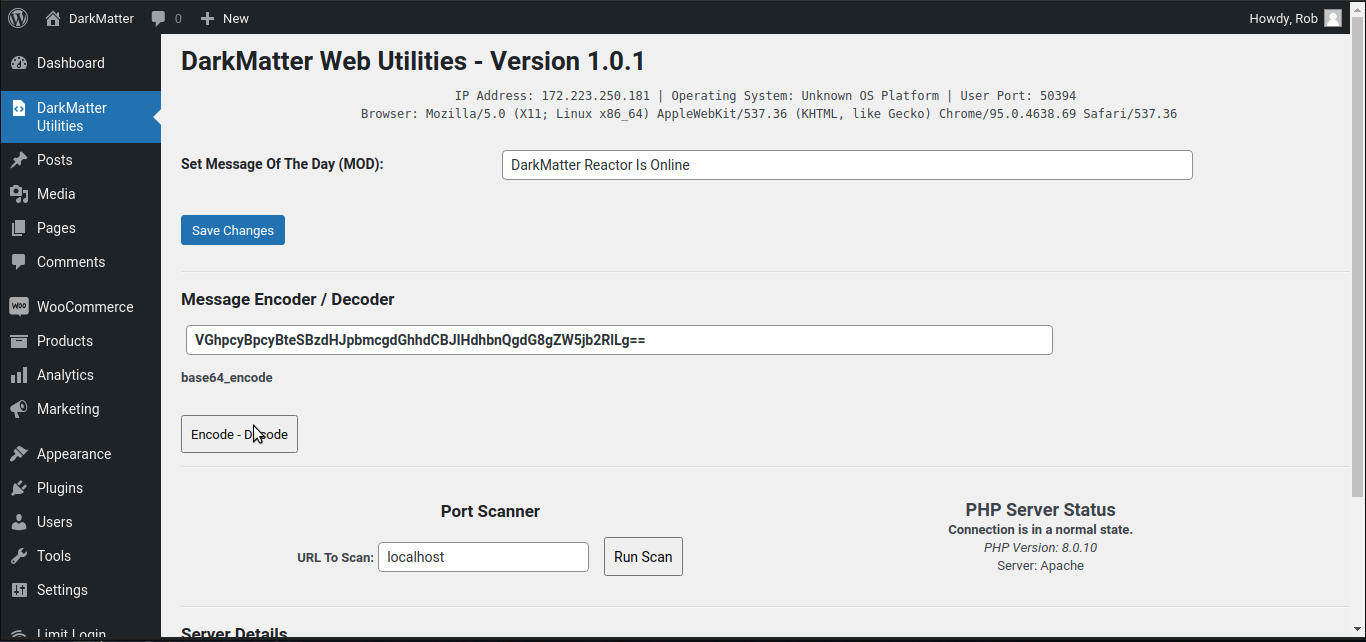1366x642 pixels.
Task: Click the Tools wrench icon
Action: tap(19, 556)
